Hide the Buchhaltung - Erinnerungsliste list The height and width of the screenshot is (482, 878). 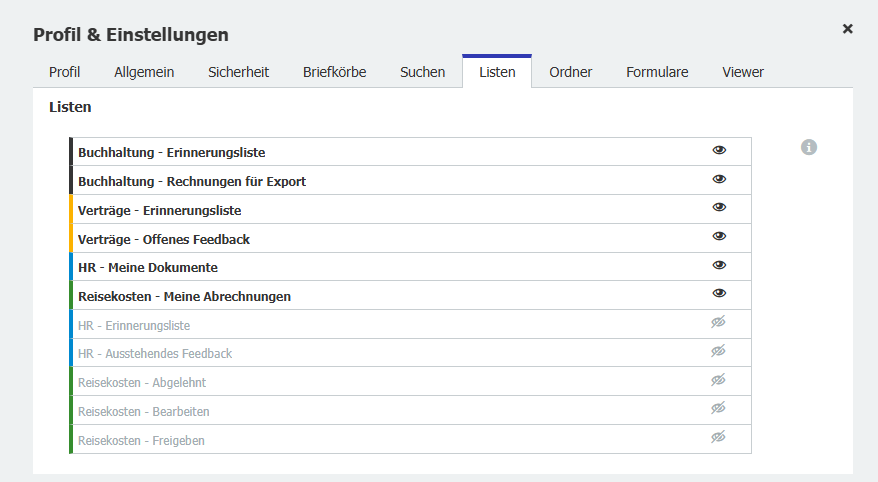pos(719,150)
